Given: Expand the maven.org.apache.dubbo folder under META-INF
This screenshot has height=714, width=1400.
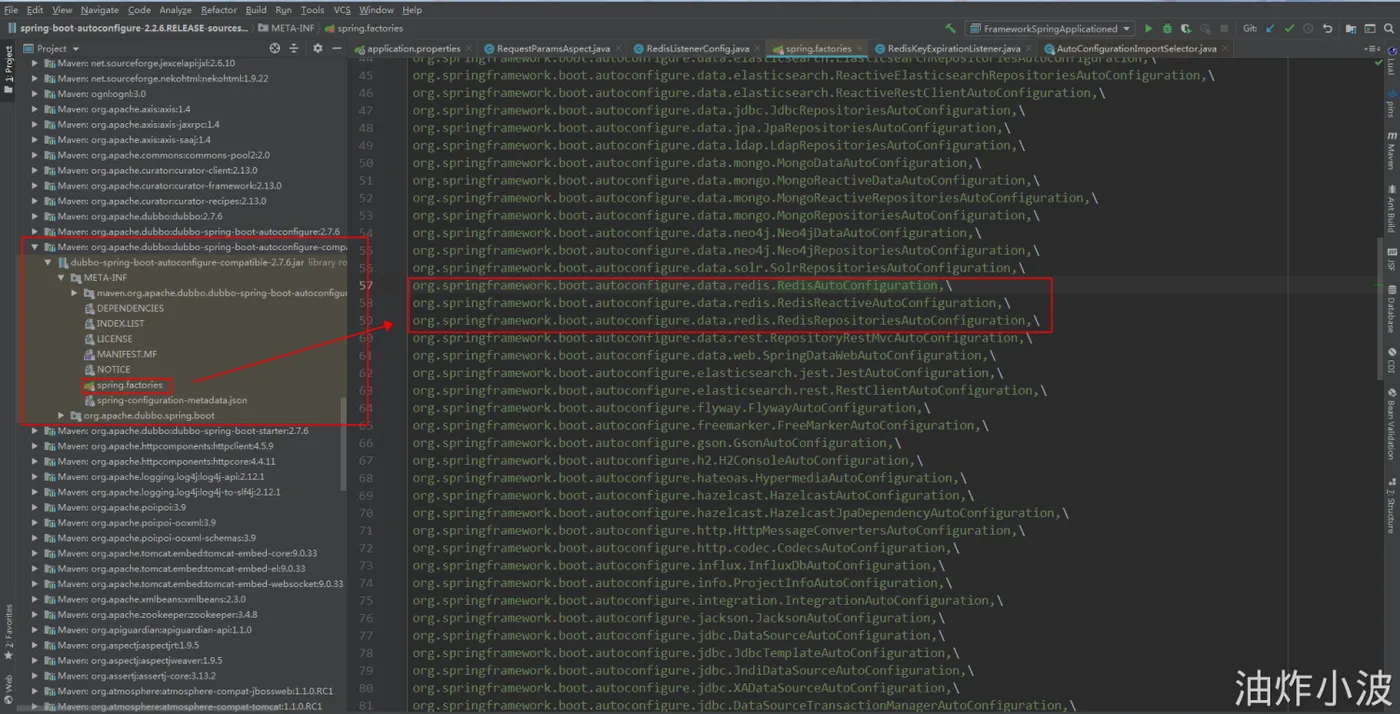Looking at the screenshot, I should tap(74, 293).
